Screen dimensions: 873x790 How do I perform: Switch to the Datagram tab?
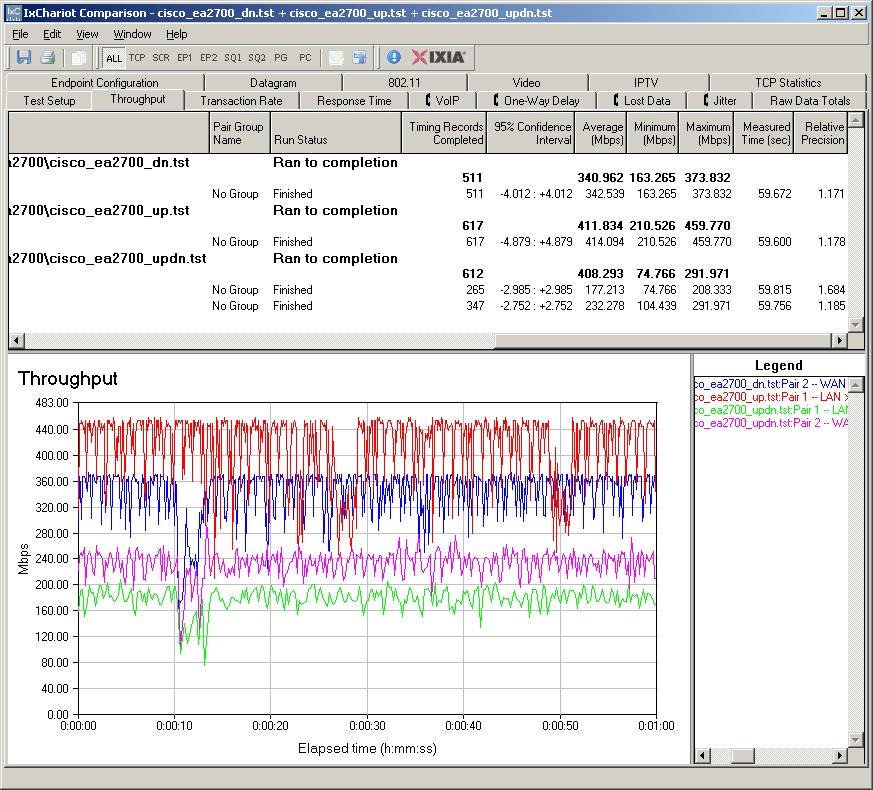273,82
